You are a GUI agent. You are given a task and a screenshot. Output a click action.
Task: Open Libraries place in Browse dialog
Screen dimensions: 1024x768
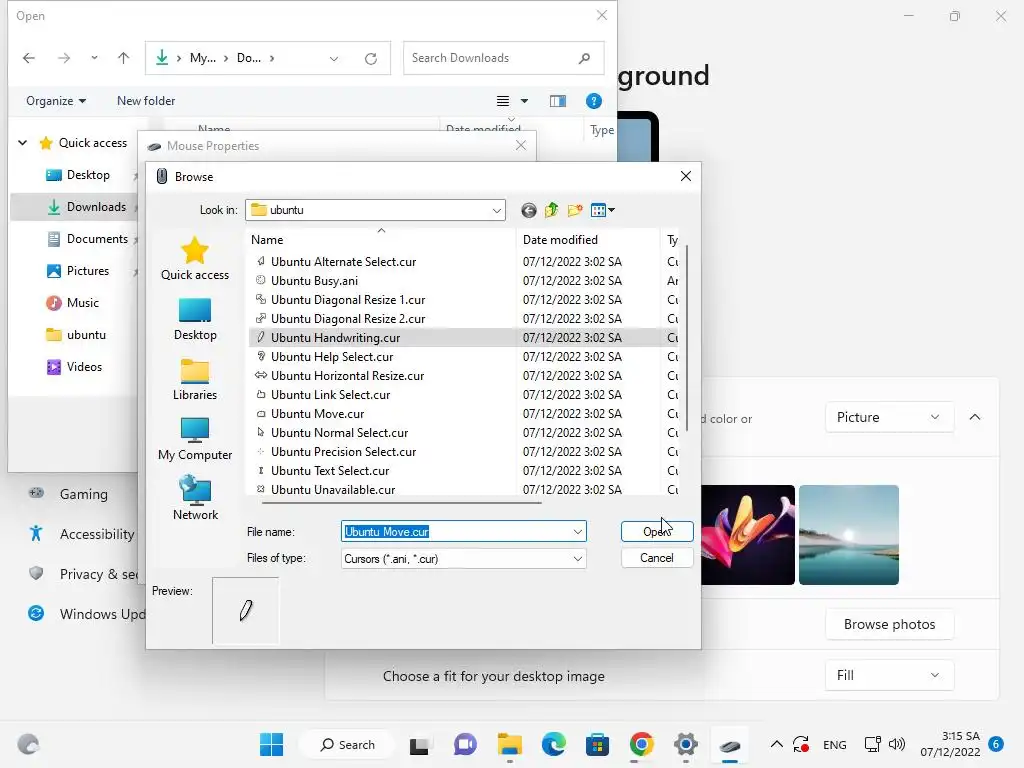[x=195, y=379]
